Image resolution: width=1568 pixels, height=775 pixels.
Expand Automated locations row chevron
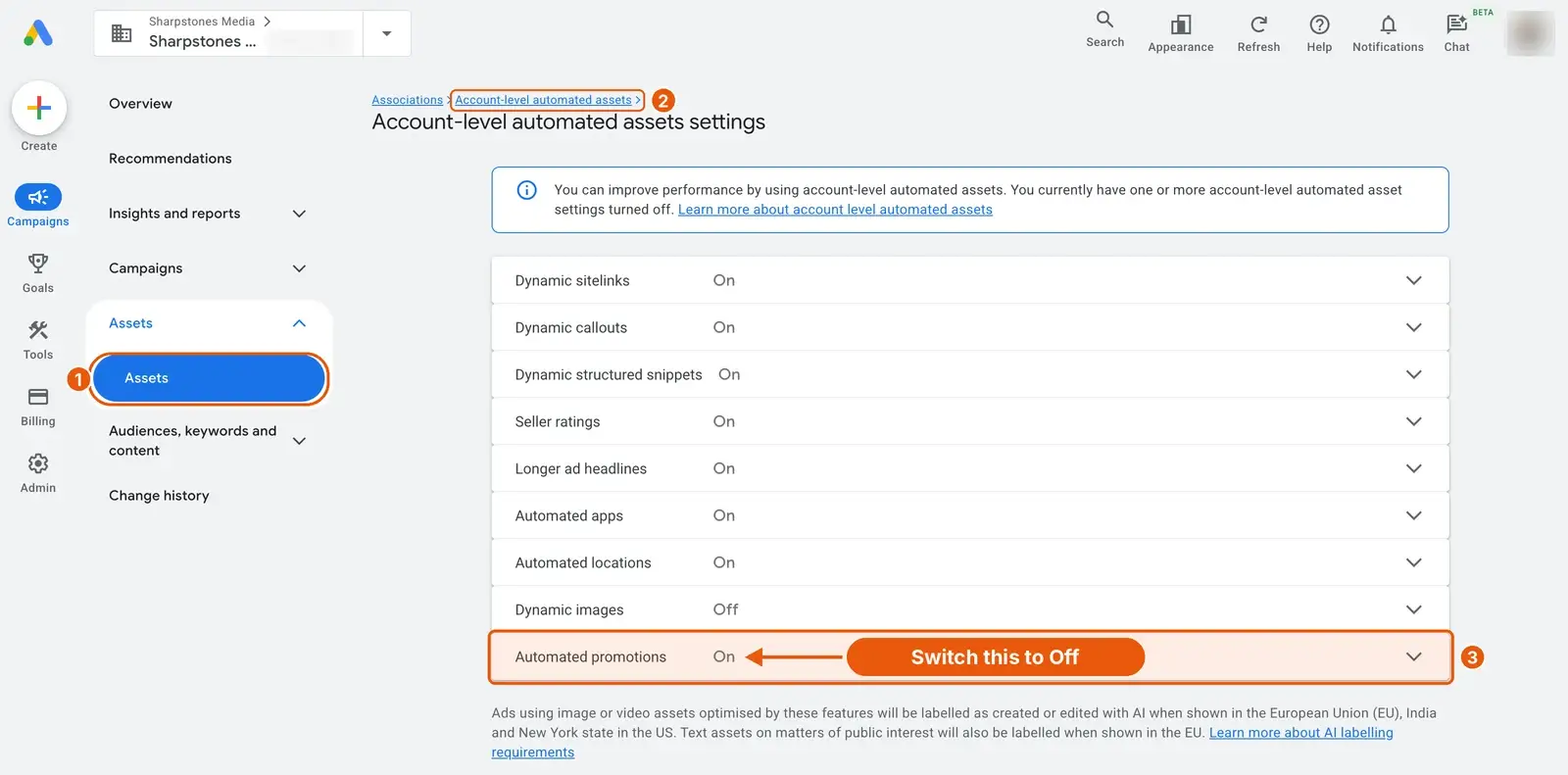coord(1413,562)
